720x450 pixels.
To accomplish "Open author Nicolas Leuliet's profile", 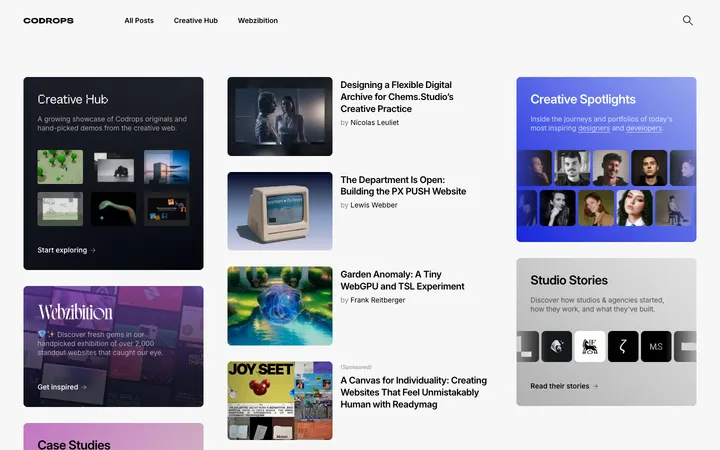I will 374,123.
